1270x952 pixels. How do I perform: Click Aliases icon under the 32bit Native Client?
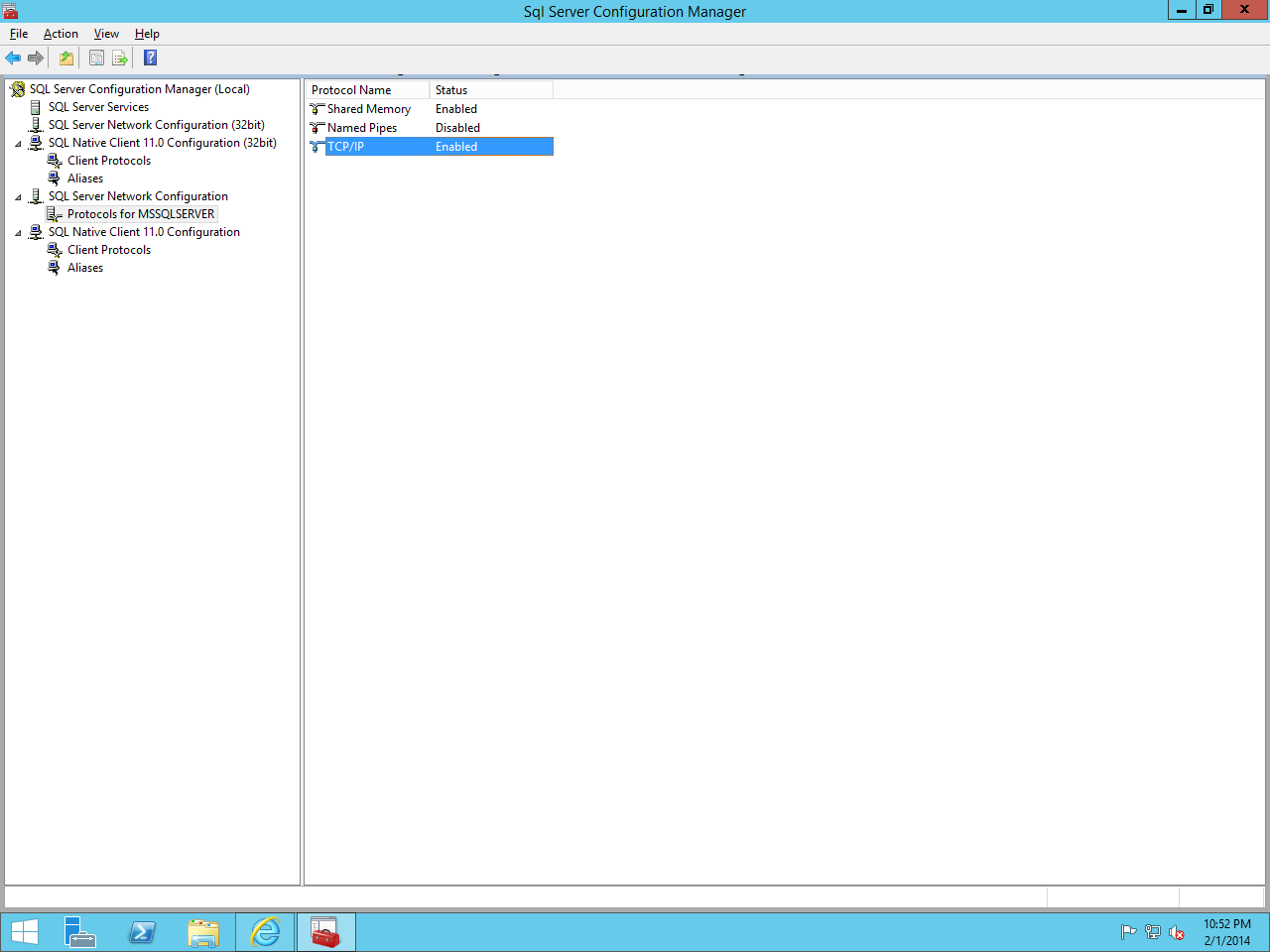55,178
